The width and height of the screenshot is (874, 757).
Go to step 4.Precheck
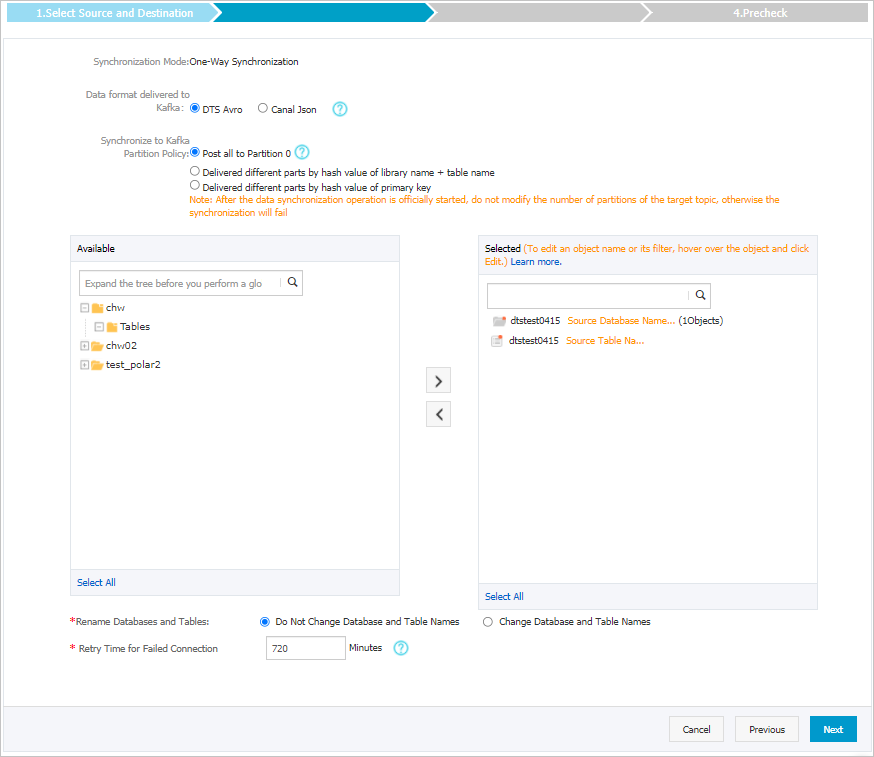pos(760,13)
